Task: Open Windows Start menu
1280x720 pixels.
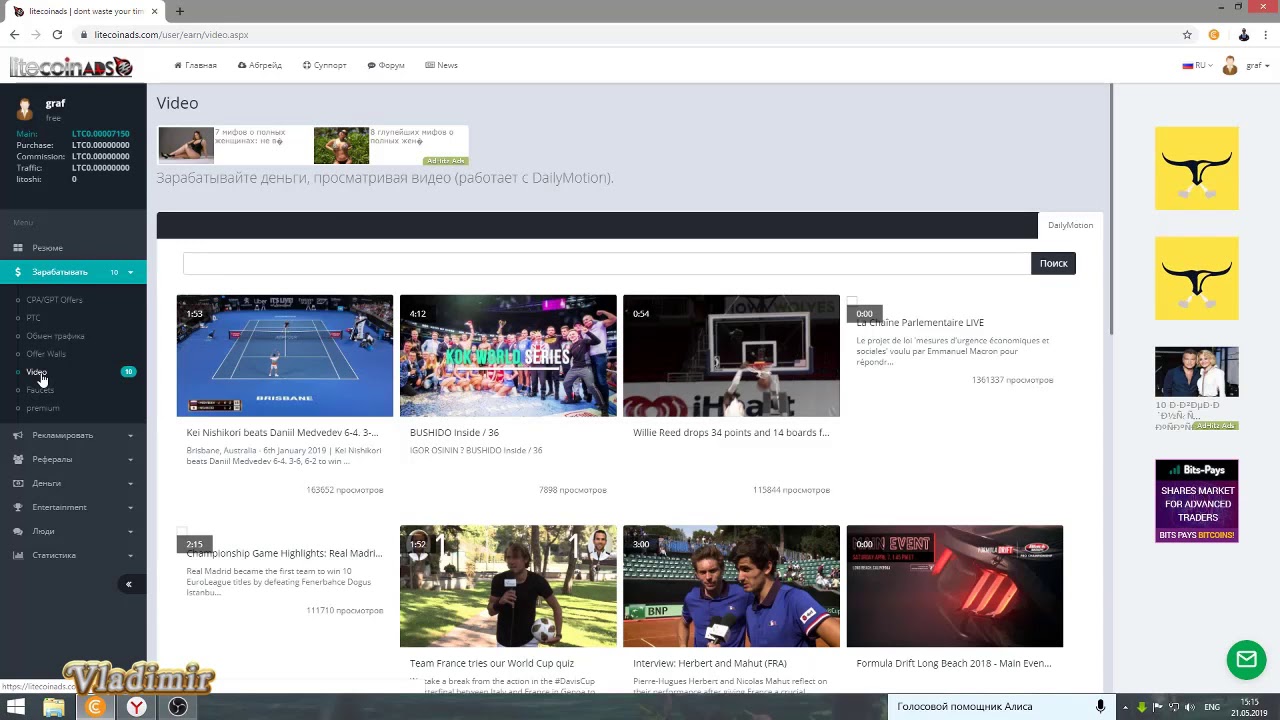Action: coord(15,707)
